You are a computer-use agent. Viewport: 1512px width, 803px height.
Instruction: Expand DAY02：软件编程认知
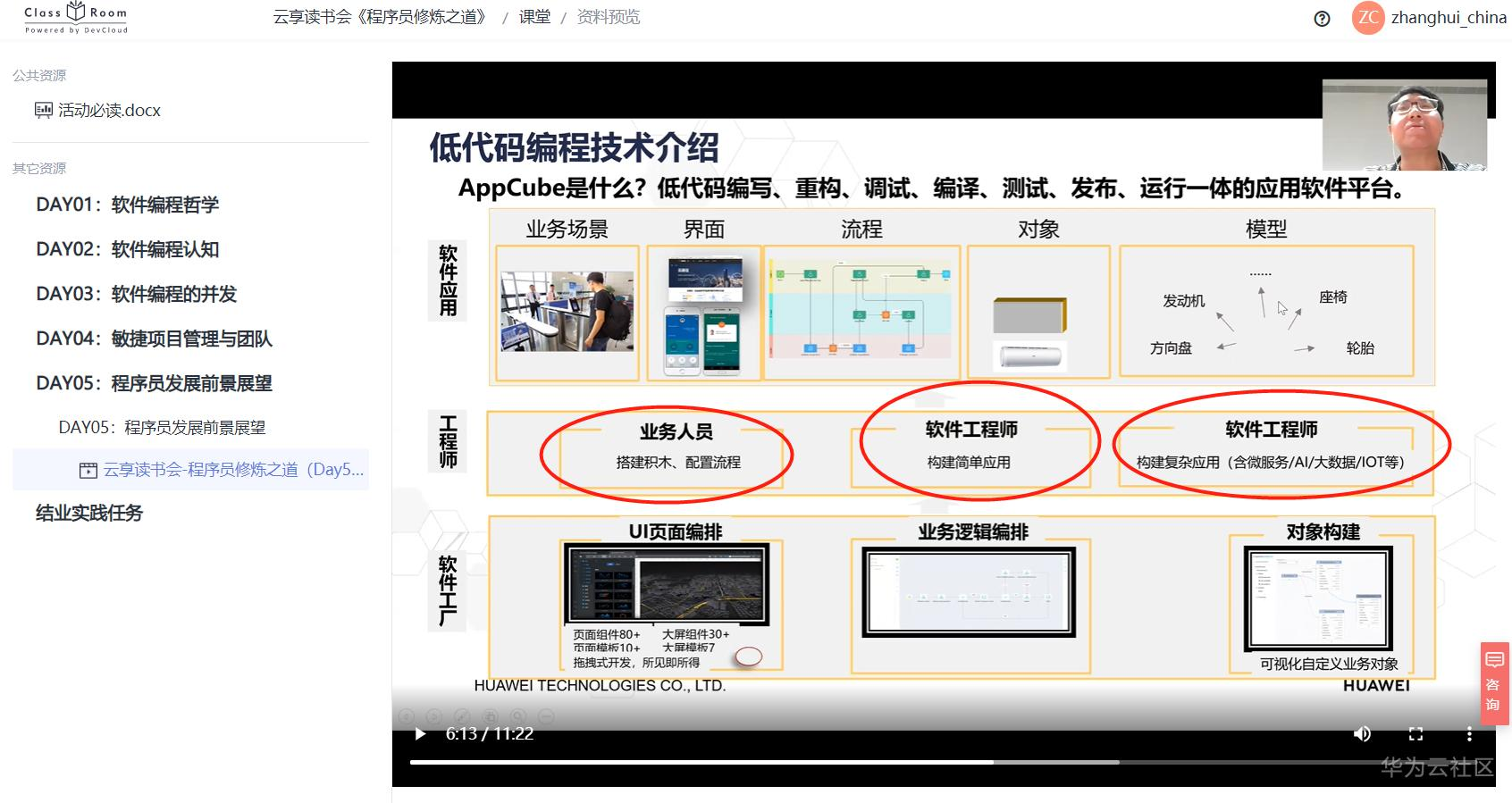[128, 249]
